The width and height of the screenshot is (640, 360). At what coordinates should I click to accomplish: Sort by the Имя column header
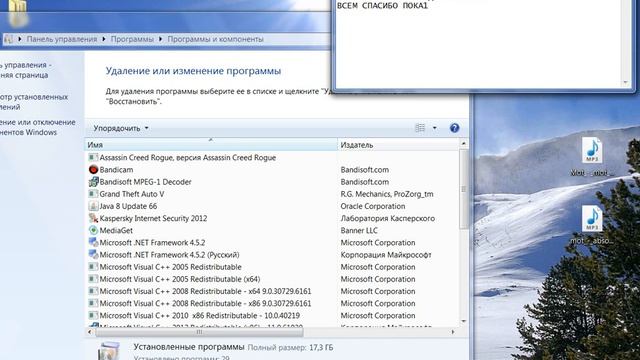[211, 145]
